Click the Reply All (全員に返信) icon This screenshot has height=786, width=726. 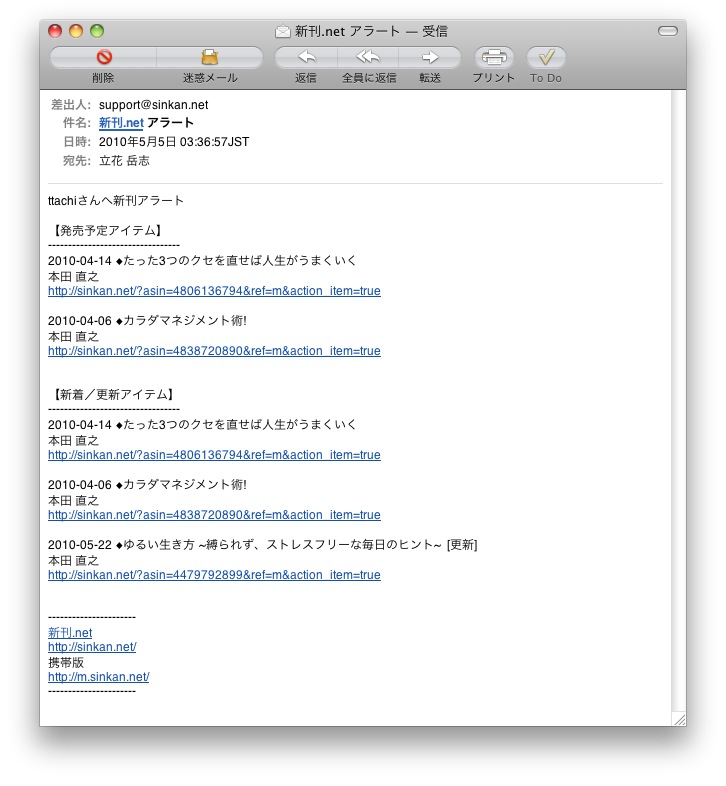pos(368,58)
